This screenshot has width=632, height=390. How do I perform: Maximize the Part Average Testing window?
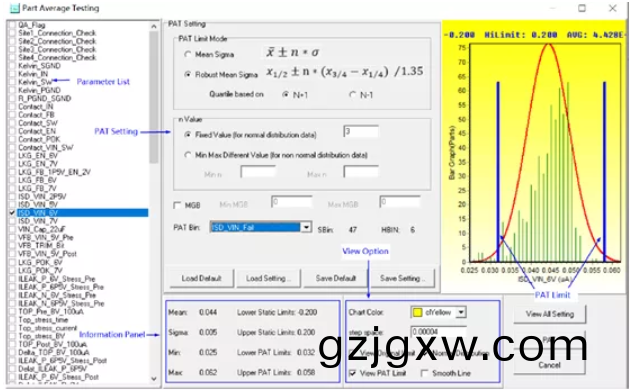[582, 8]
